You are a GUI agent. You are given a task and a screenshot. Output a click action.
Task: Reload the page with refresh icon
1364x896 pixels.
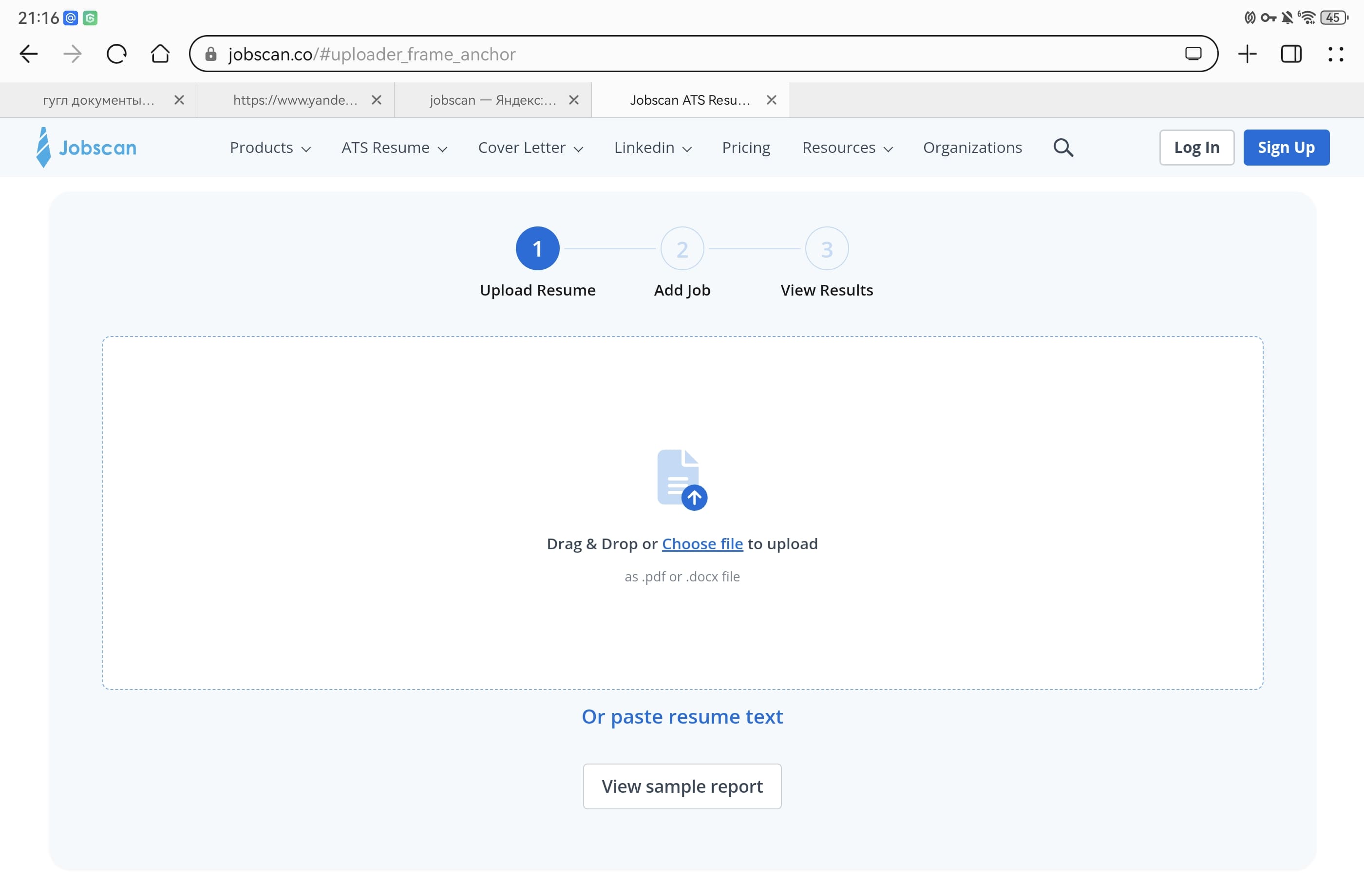click(116, 54)
